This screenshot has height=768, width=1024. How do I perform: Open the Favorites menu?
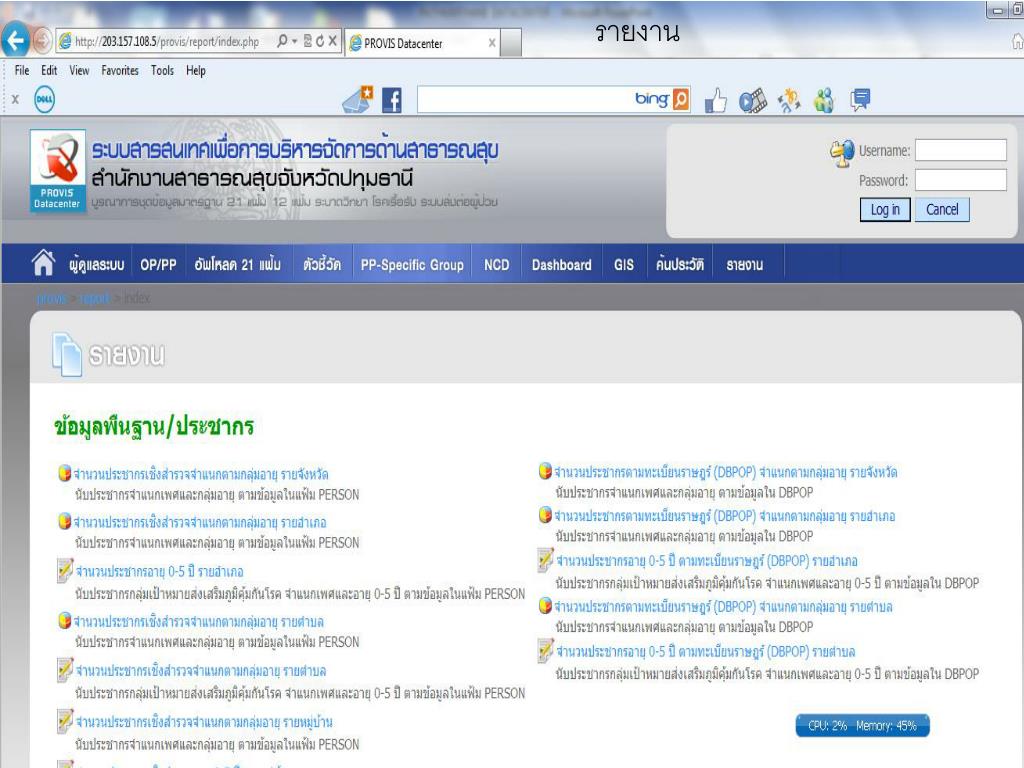(x=120, y=71)
